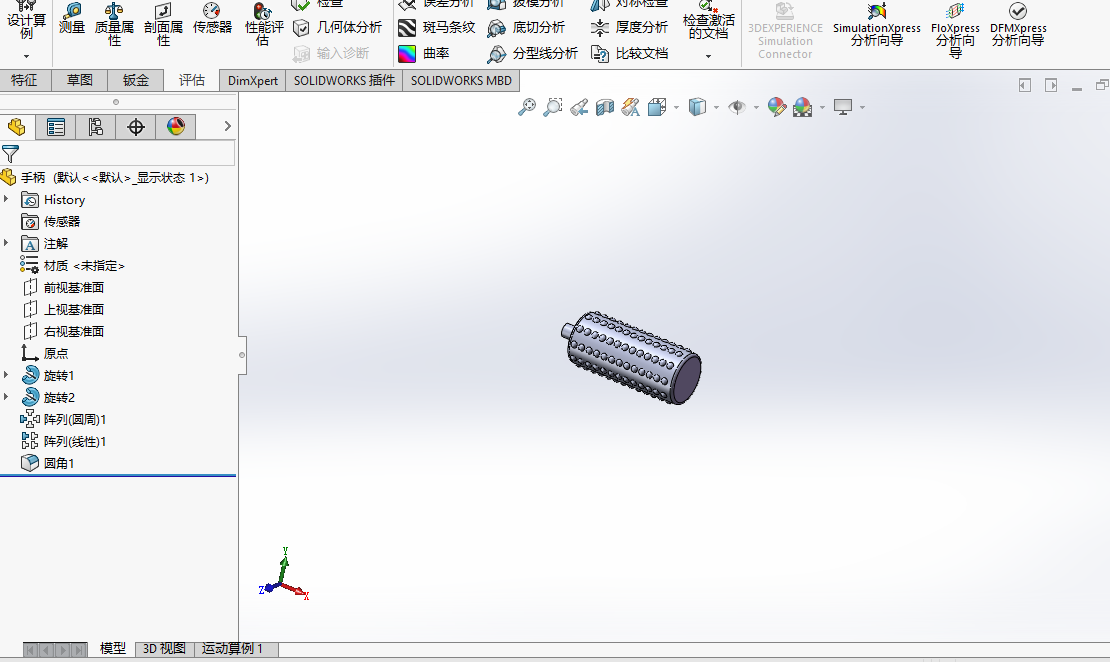Click Zoom to Fit icon

click(x=527, y=107)
